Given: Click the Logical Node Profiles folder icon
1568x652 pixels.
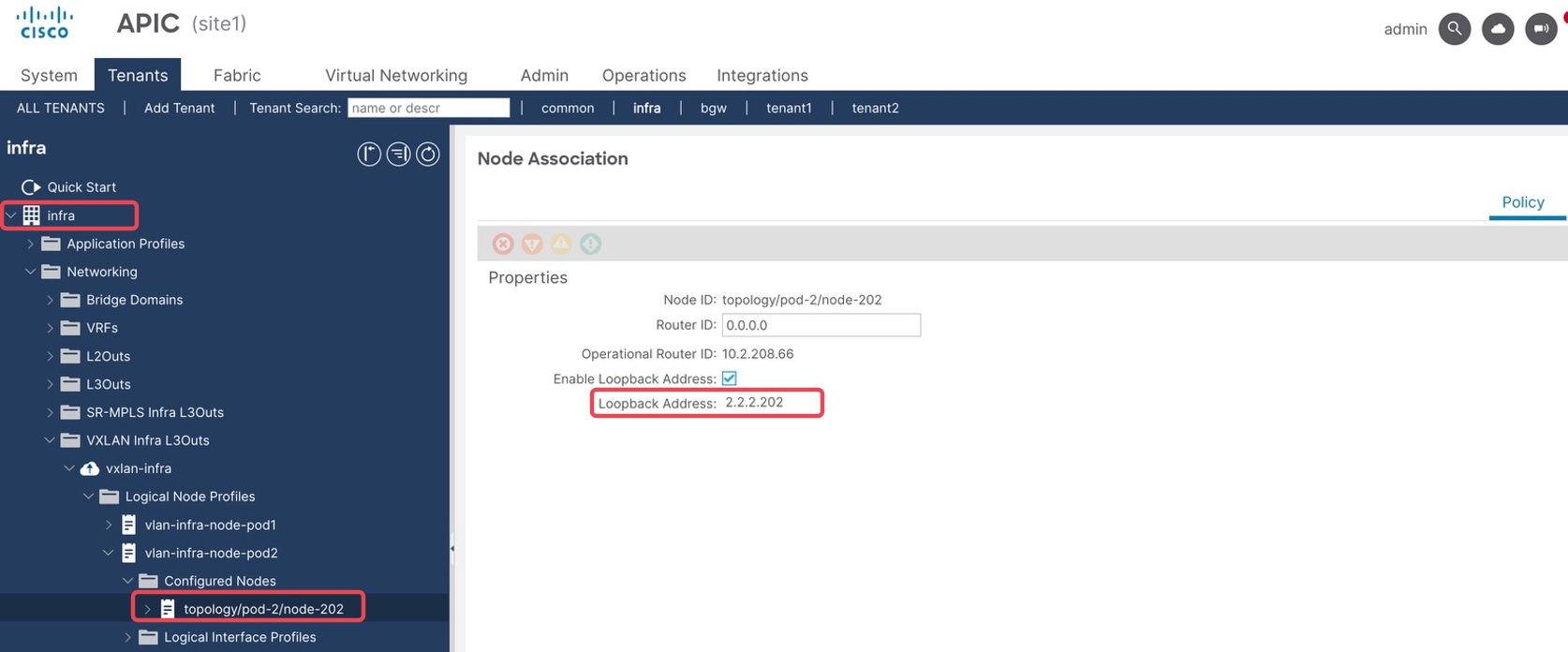Looking at the screenshot, I should [x=110, y=496].
